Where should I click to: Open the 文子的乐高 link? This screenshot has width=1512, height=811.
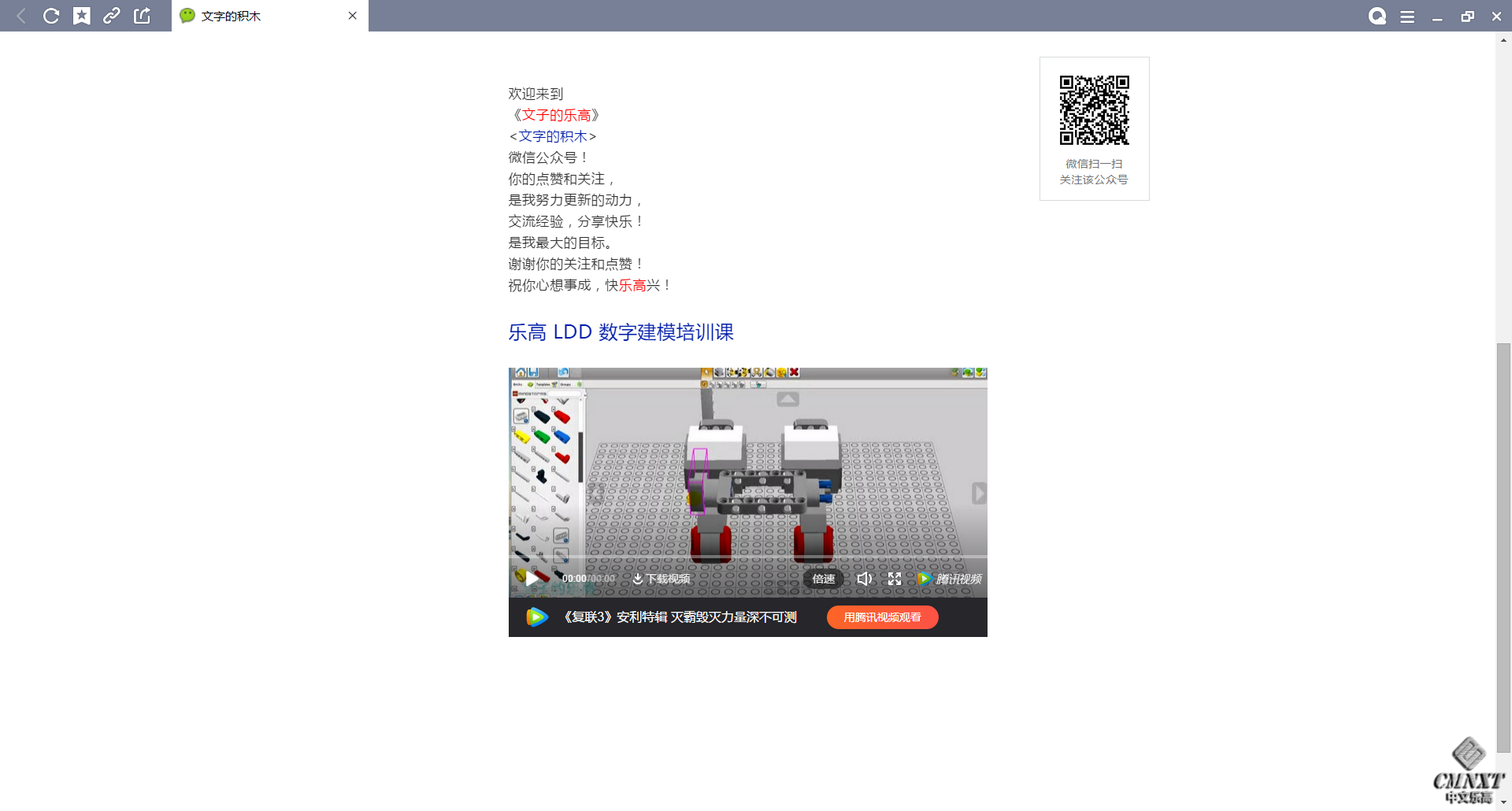[x=556, y=115]
